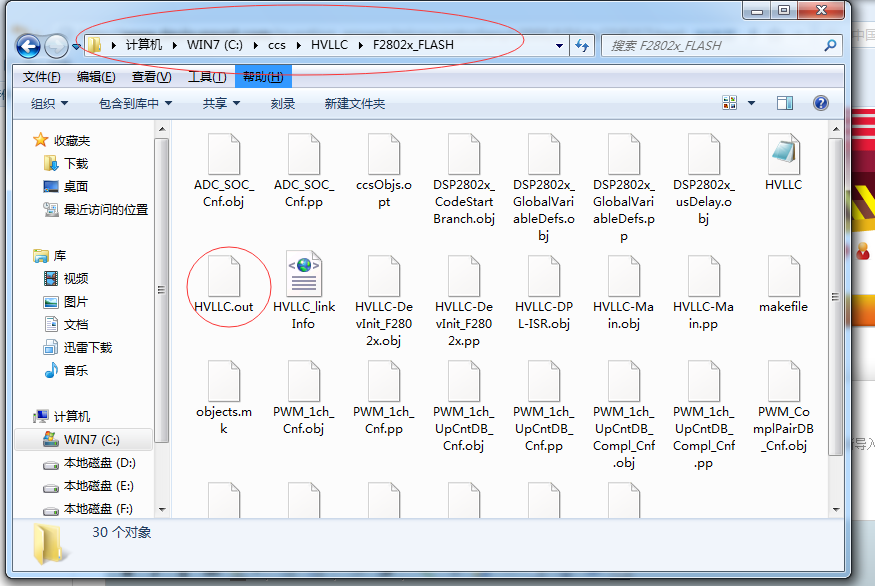875x586 pixels.
Task: Open the 共享 dropdown
Action: coord(221,103)
